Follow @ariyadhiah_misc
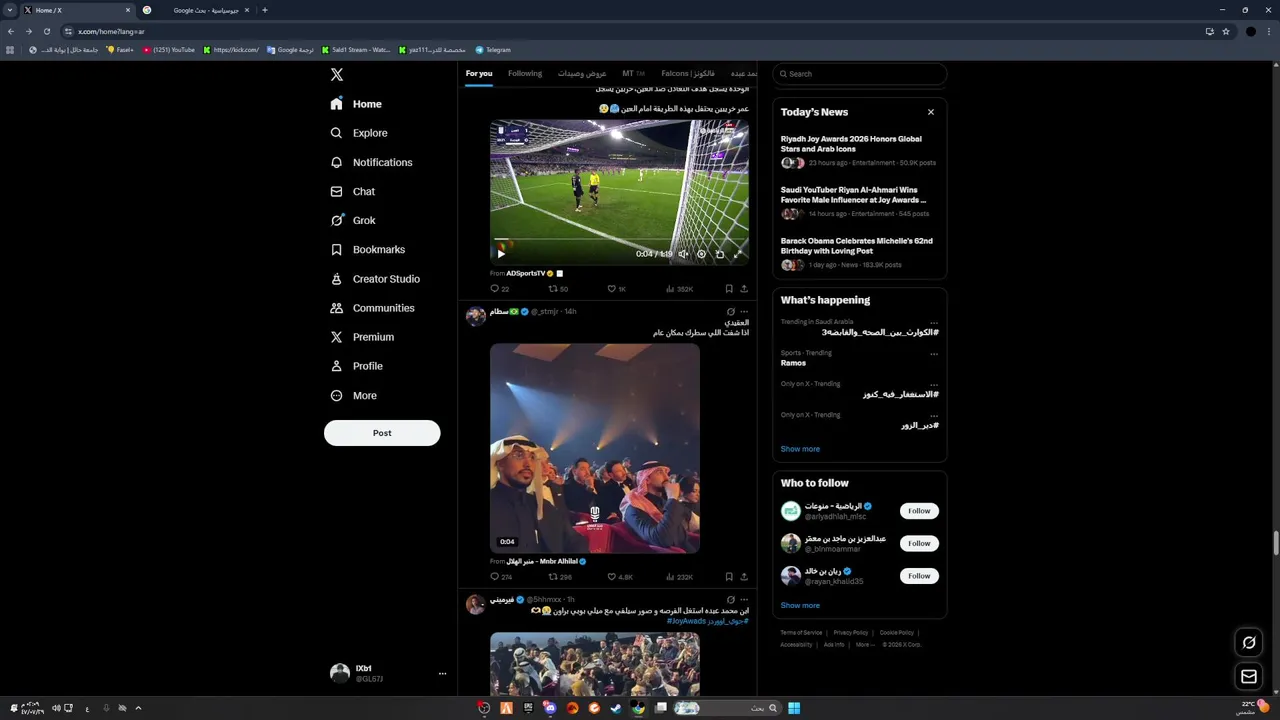 tap(919, 511)
